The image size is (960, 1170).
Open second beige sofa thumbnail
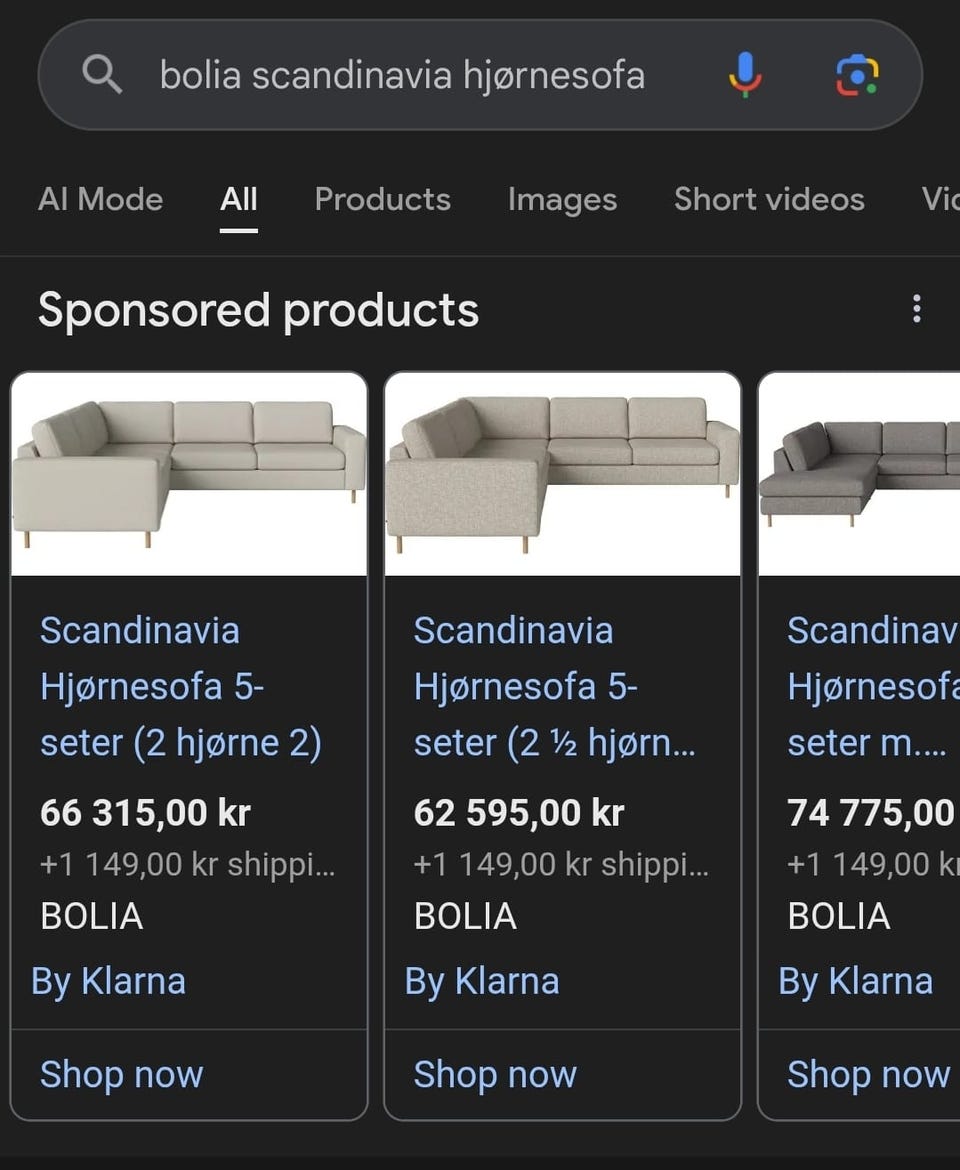(x=562, y=473)
